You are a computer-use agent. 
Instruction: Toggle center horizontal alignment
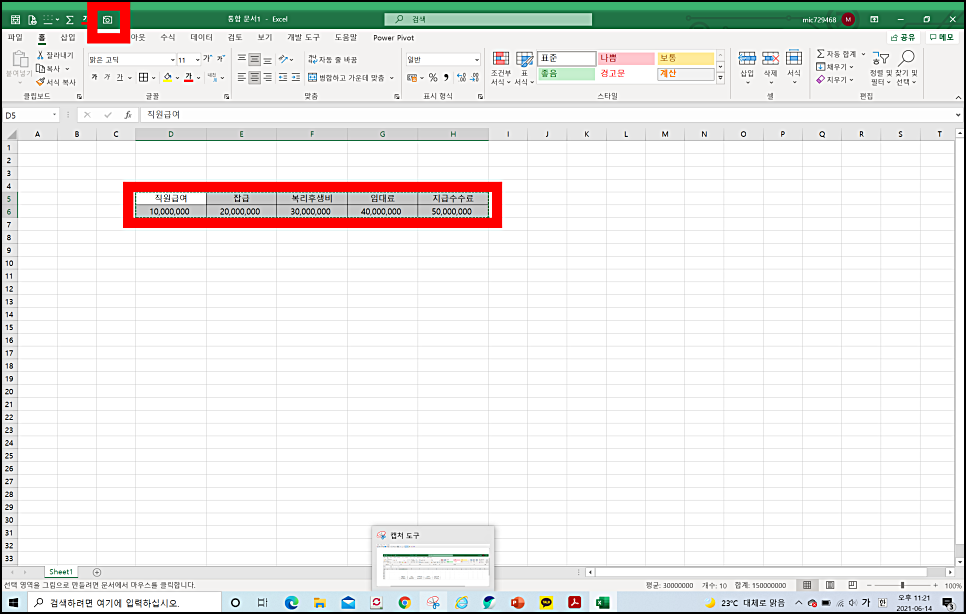pyautogui.click(x=254, y=78)
